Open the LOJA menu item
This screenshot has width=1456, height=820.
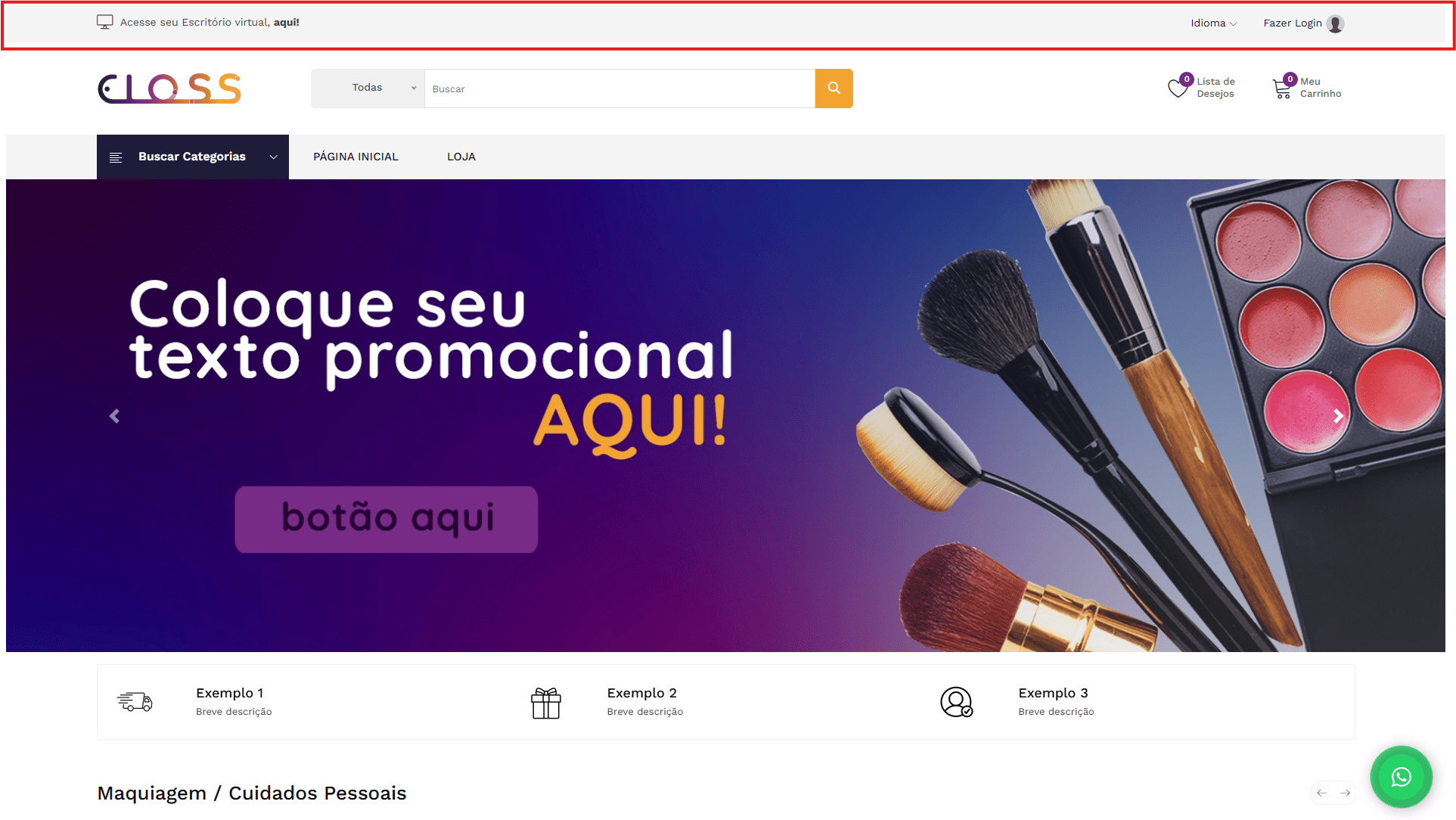[461, 157]
